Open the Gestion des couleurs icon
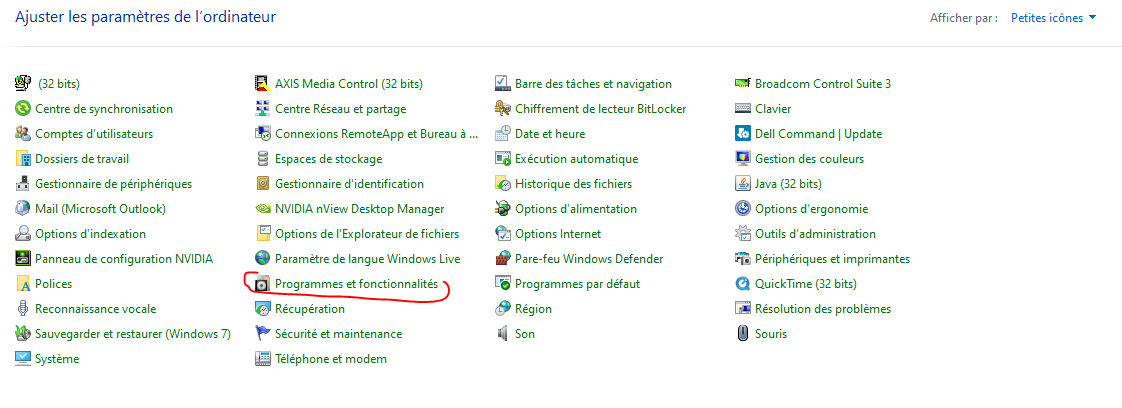The image size is (1122, 408). [742, 159]
